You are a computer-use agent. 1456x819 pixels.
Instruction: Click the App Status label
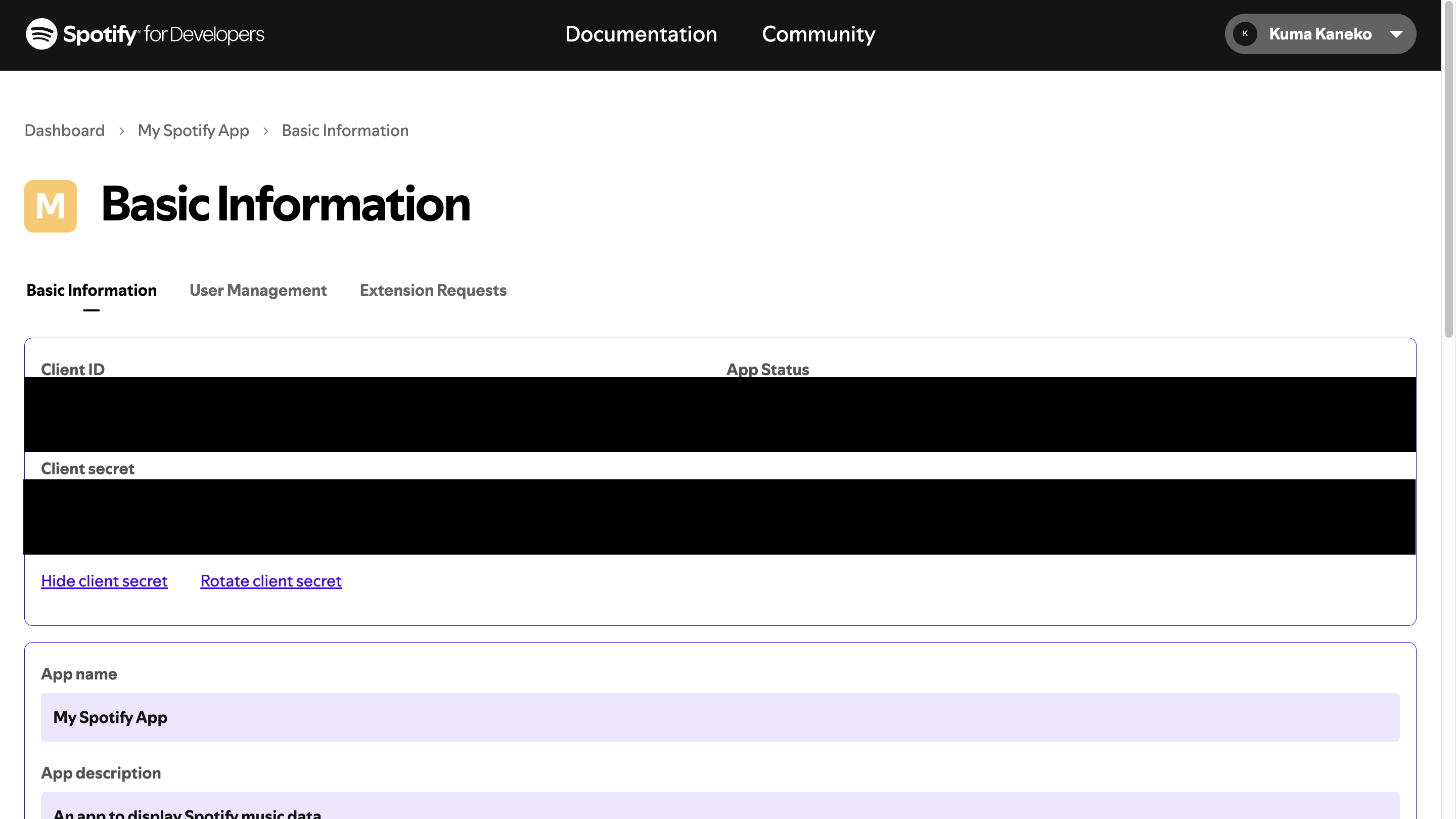[x=767, y=369]
